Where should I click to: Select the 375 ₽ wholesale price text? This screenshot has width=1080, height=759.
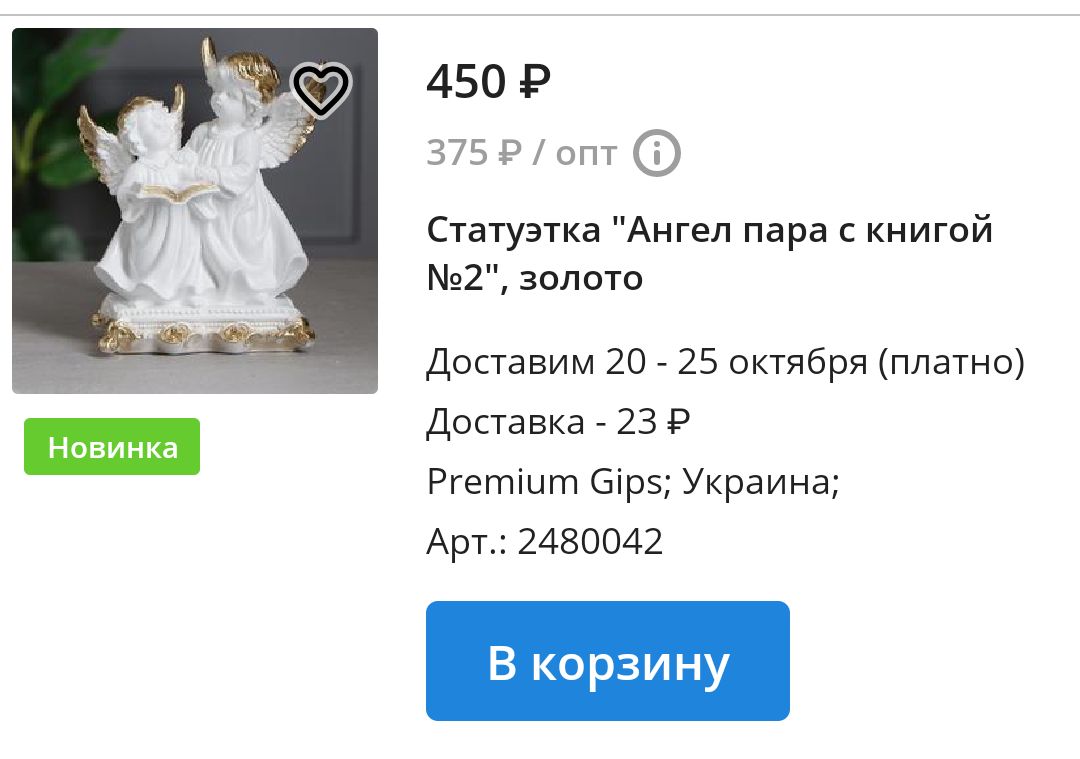coord(474,152)
